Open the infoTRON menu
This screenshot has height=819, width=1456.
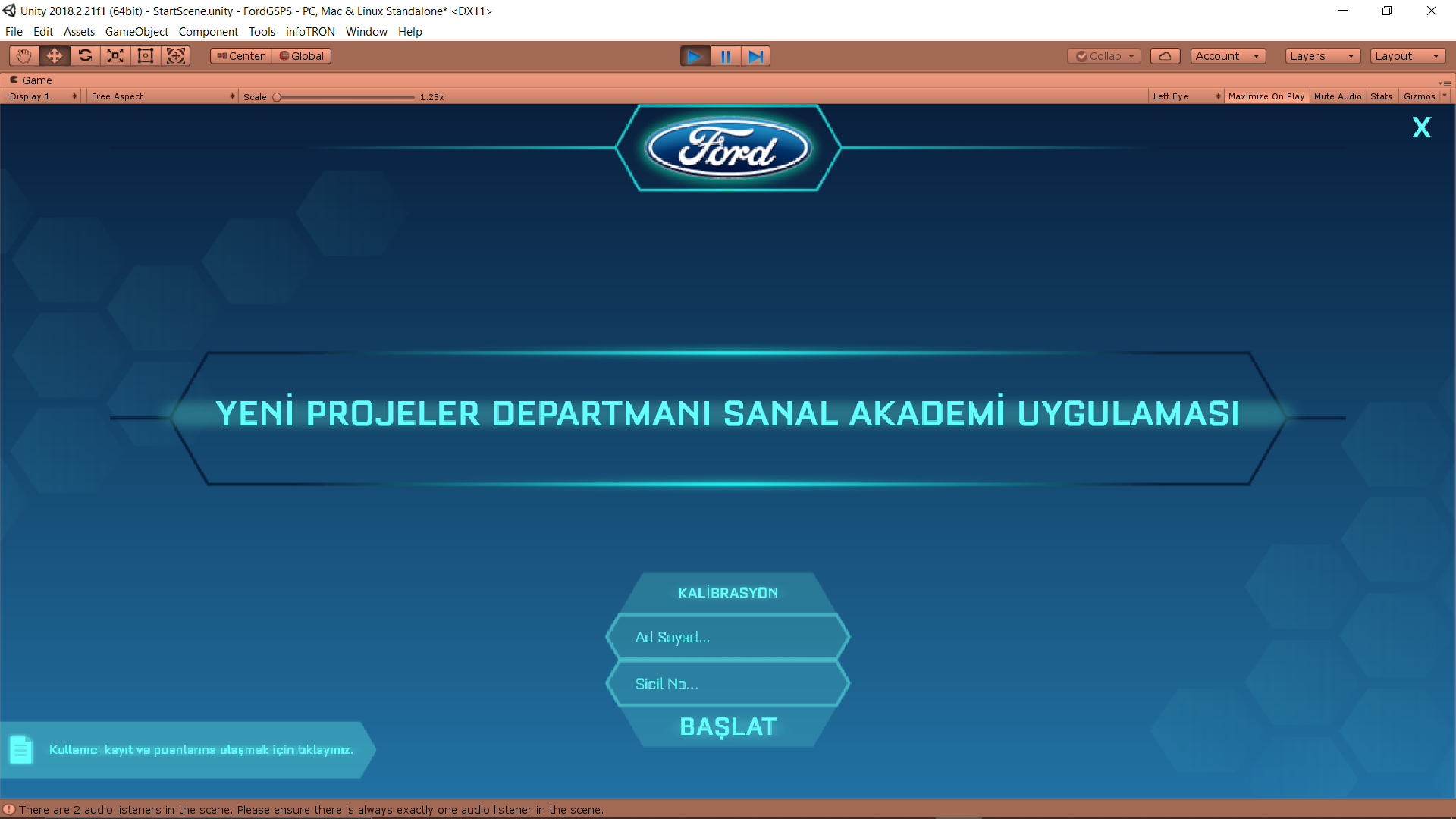[310, 32]
